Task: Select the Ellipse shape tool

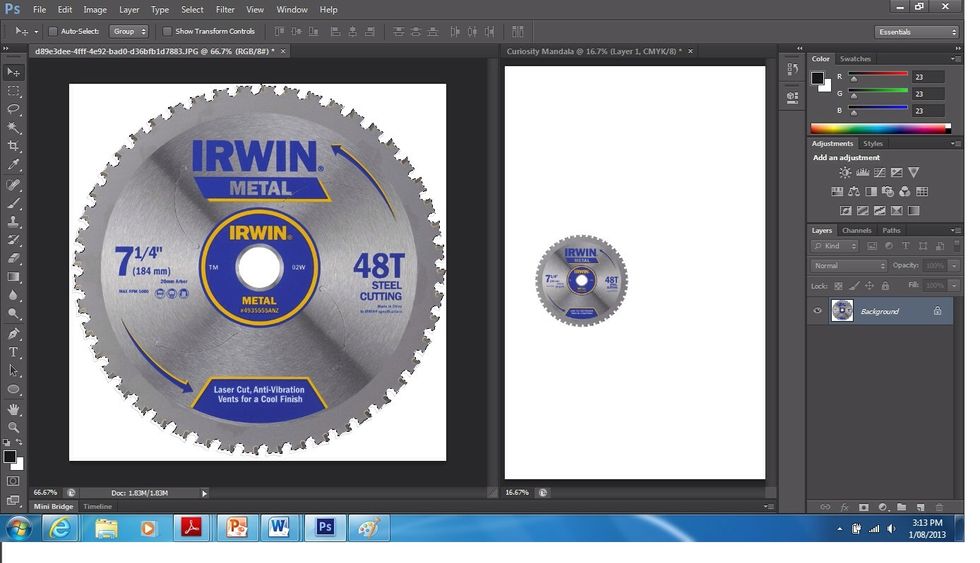Action: (x=13, y=389)
